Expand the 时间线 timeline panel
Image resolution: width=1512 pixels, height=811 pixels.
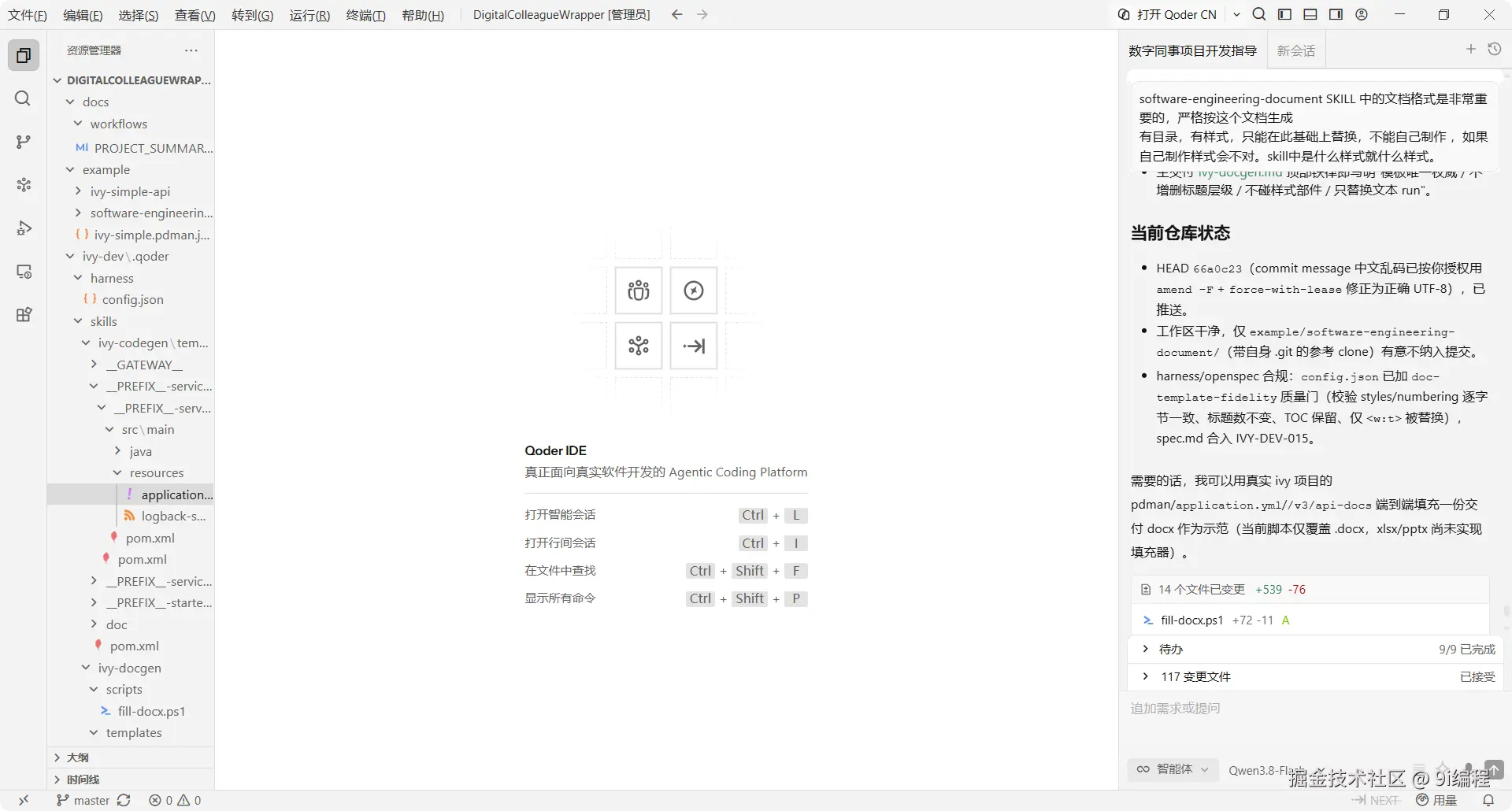point(131,780)
